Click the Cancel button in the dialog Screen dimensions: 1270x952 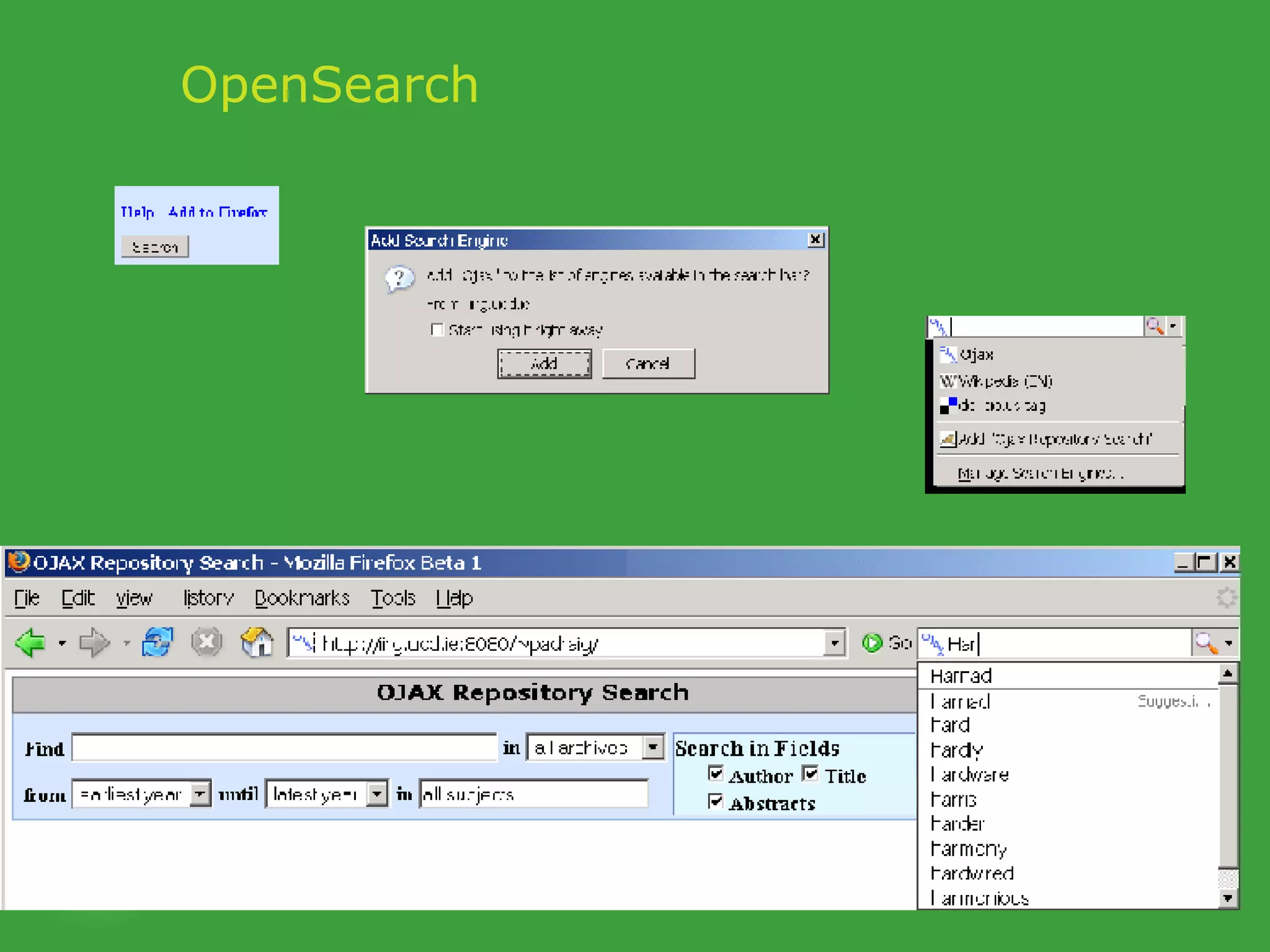click(x=648, y=363)
